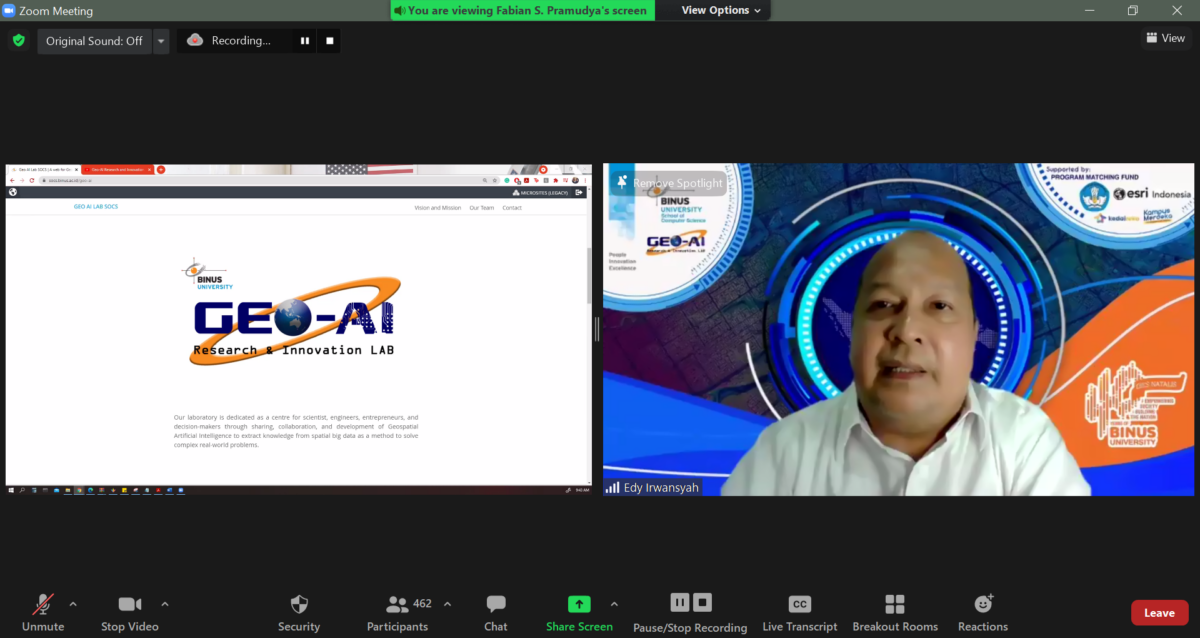Screen dimensions: 1200x638
Task: Click the shared page's vertical scrollbar
Action: point(588,275)
